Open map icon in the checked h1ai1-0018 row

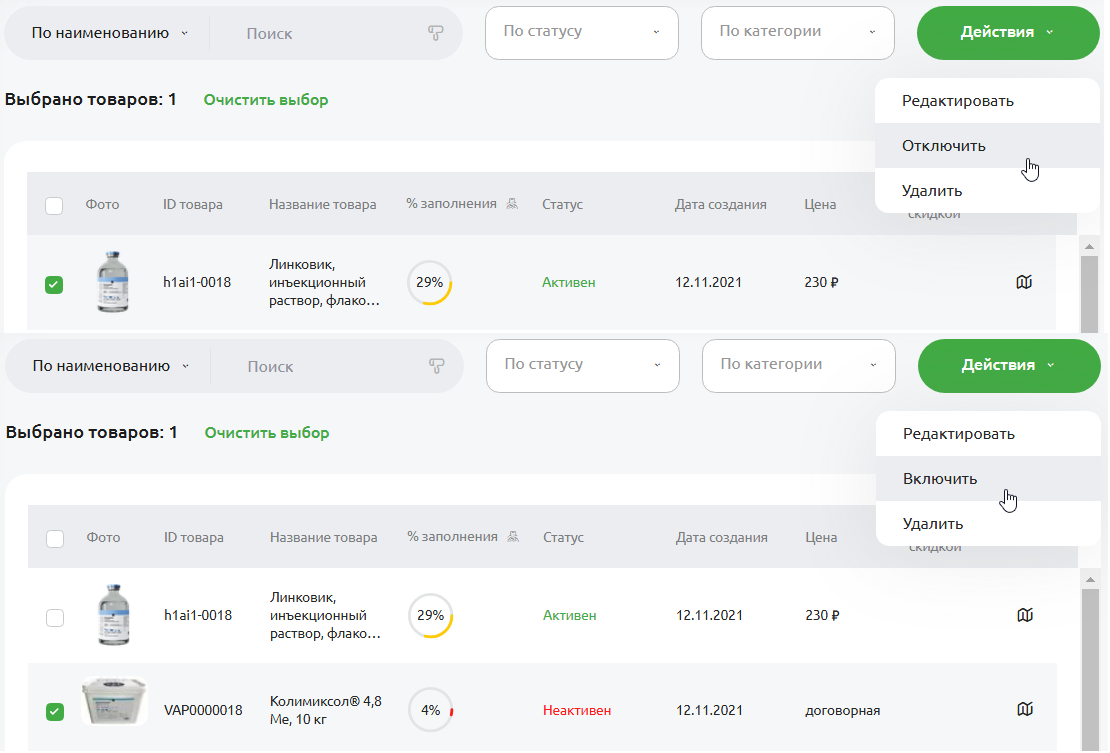pos(1024,282)
